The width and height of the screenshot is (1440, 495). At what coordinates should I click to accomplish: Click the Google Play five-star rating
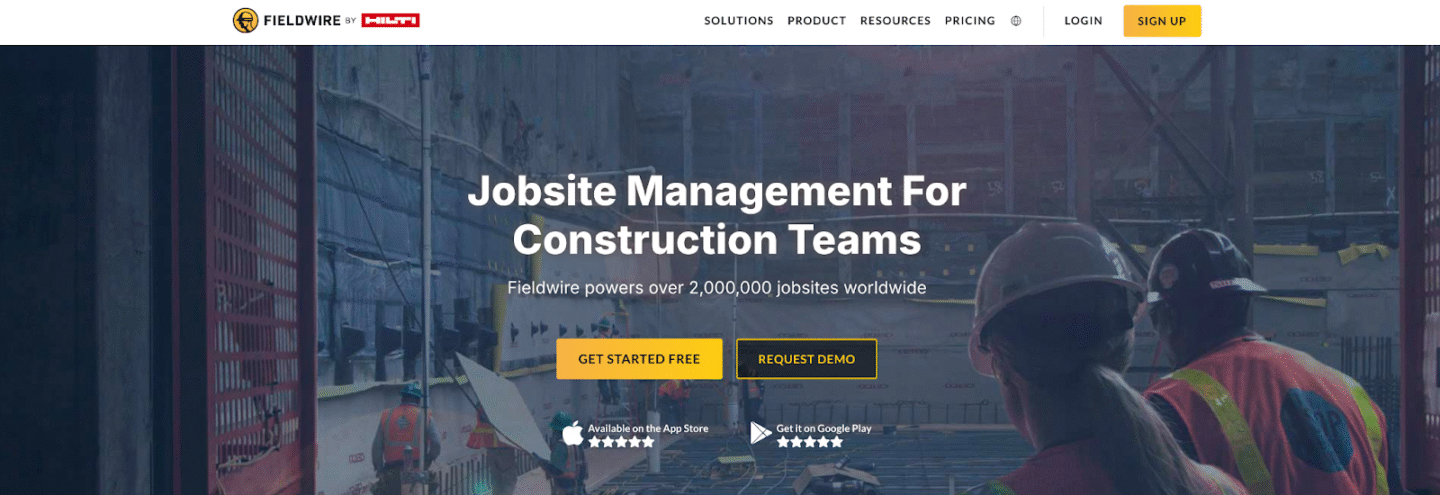(x=810, y=441)
